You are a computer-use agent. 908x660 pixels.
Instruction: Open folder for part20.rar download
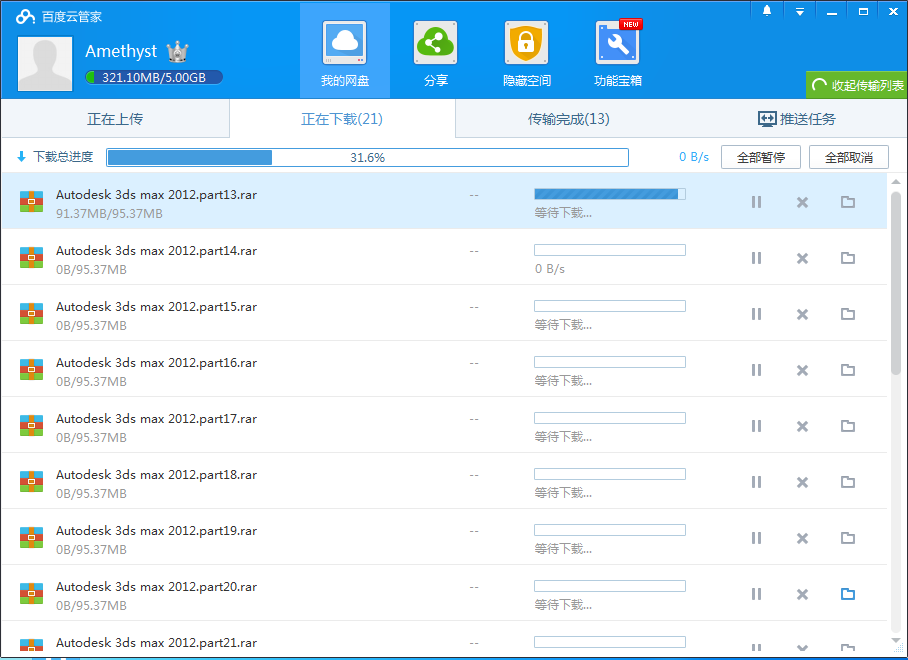pos(848,594)
